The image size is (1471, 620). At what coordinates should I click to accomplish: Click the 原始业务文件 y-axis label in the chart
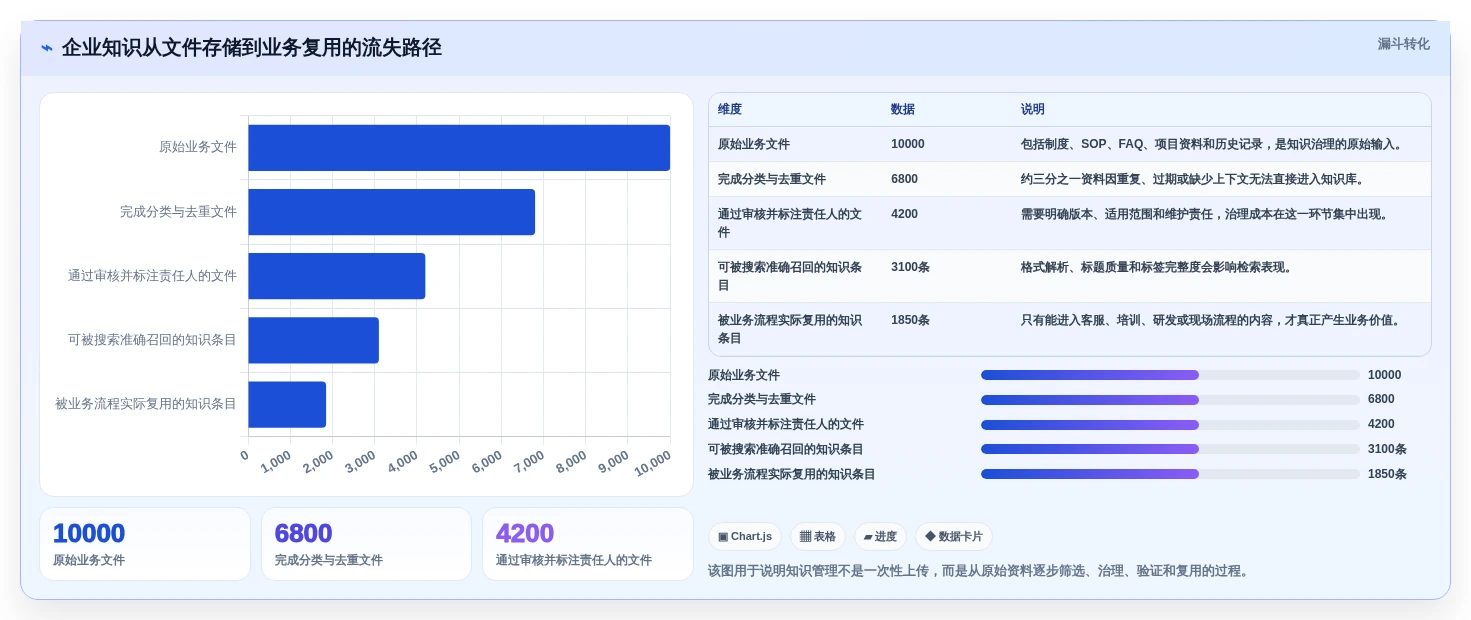coord(198,147)
